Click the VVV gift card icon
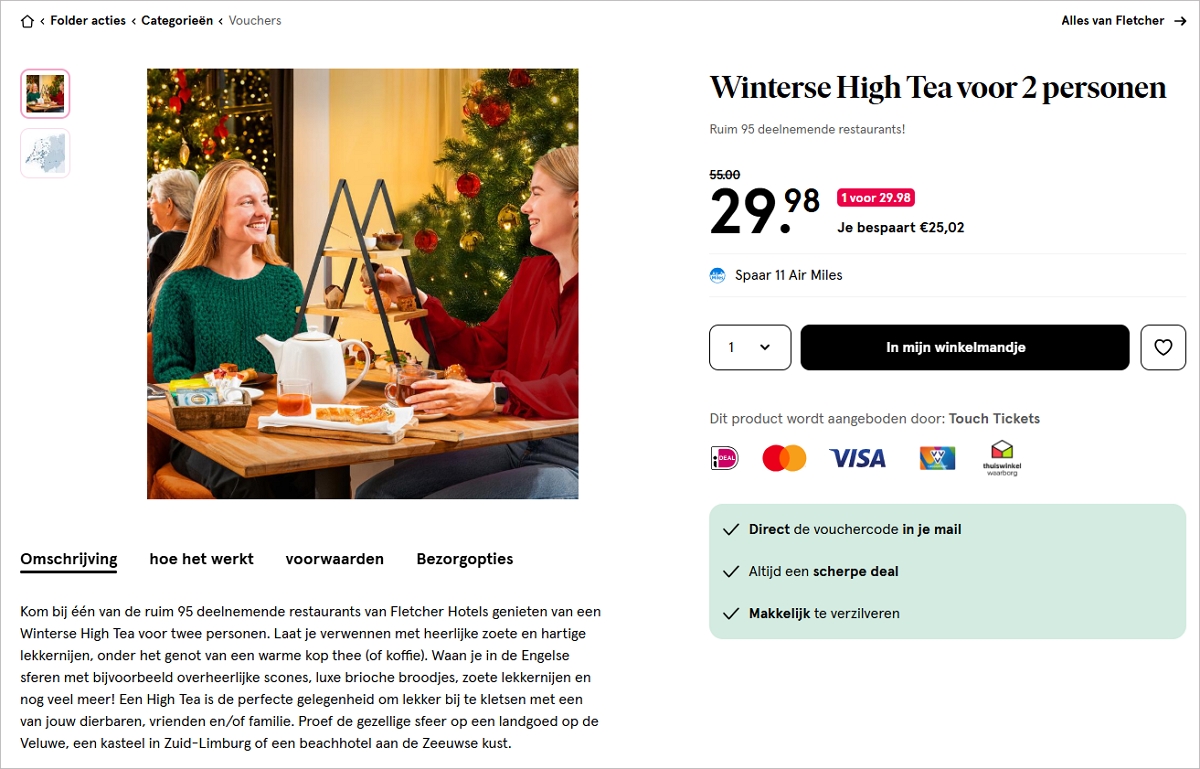 [x=937, y=458]
